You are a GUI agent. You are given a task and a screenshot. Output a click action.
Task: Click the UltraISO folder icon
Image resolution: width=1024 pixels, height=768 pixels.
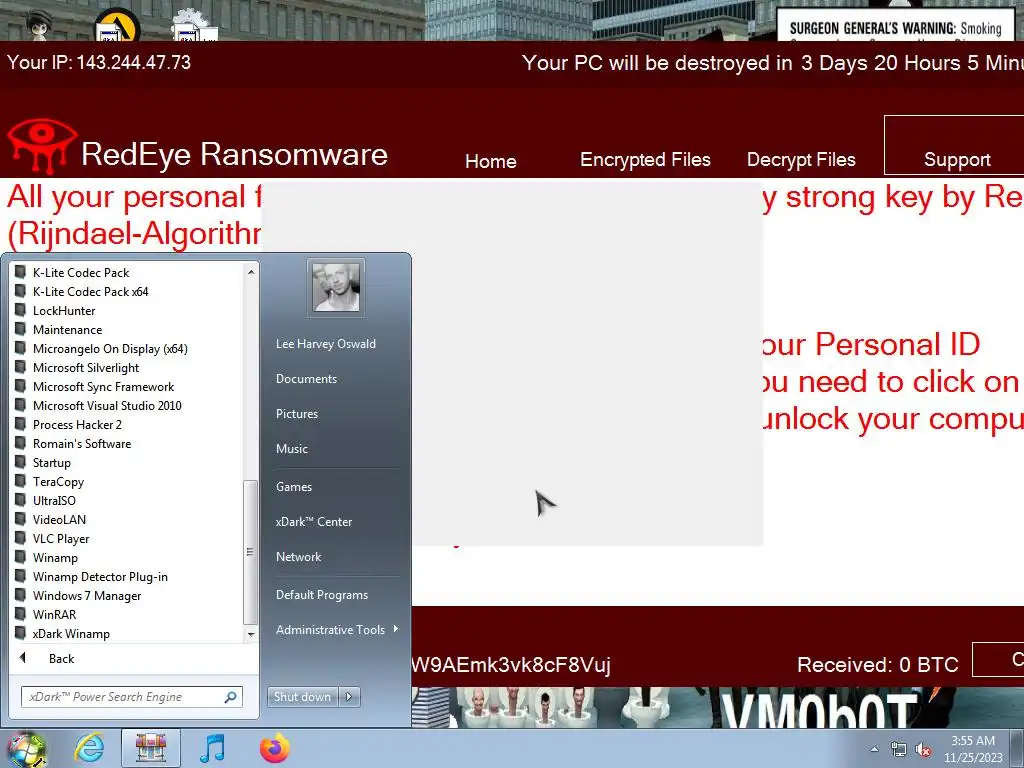(20, 500)
